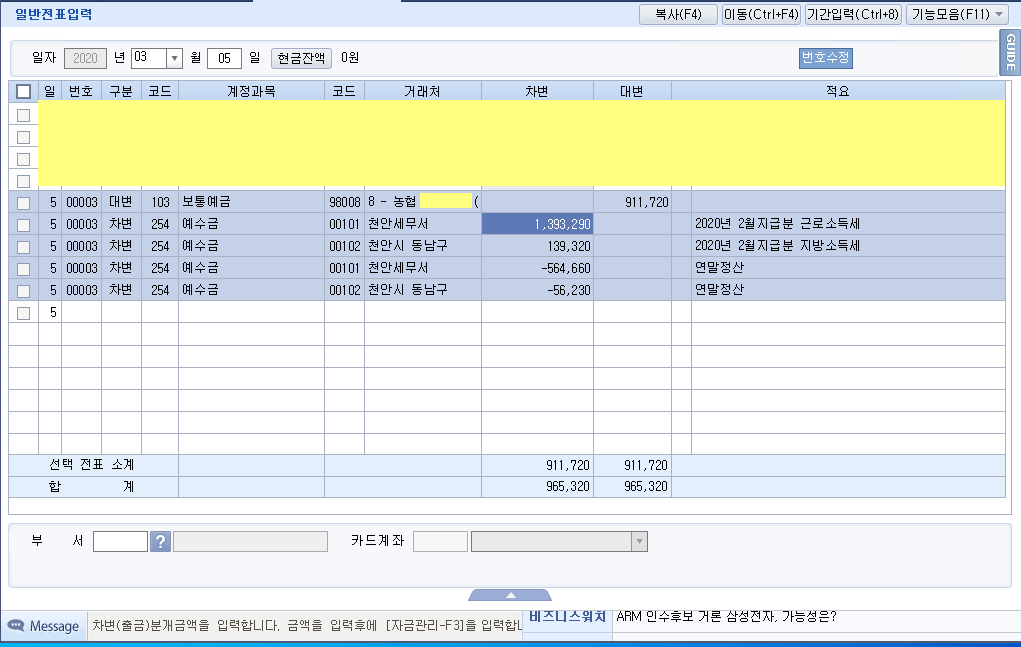Image resolution: width=1021 pixels, height=647 pixels.
Task: Click the account code 103 cell
Action: tap(160, 202)
